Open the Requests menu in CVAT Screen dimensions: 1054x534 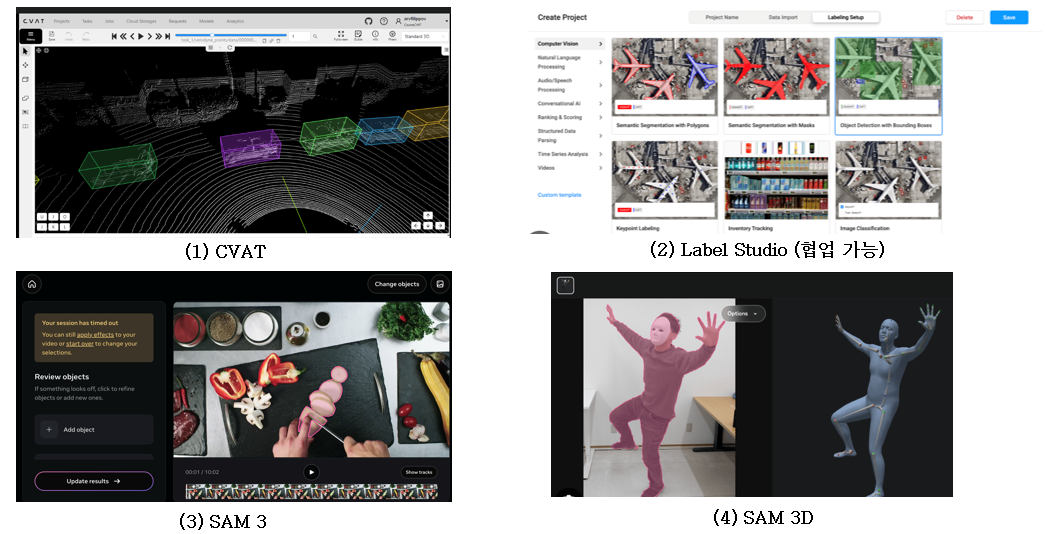point(177,22)
